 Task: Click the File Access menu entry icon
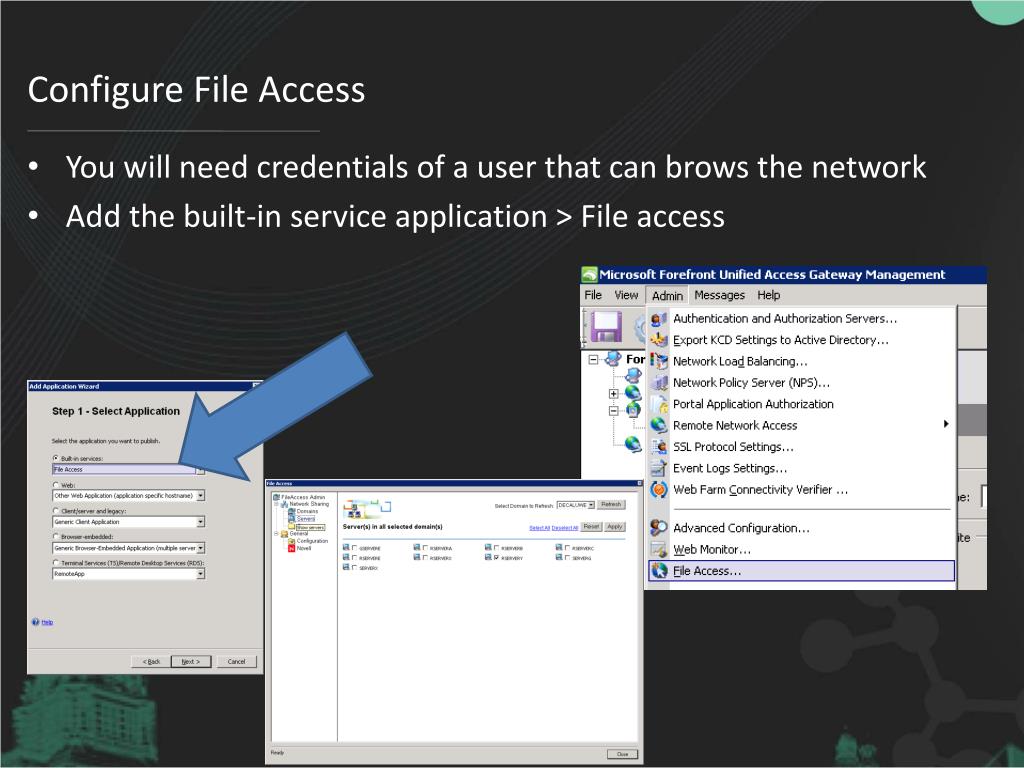coord(660,571)
